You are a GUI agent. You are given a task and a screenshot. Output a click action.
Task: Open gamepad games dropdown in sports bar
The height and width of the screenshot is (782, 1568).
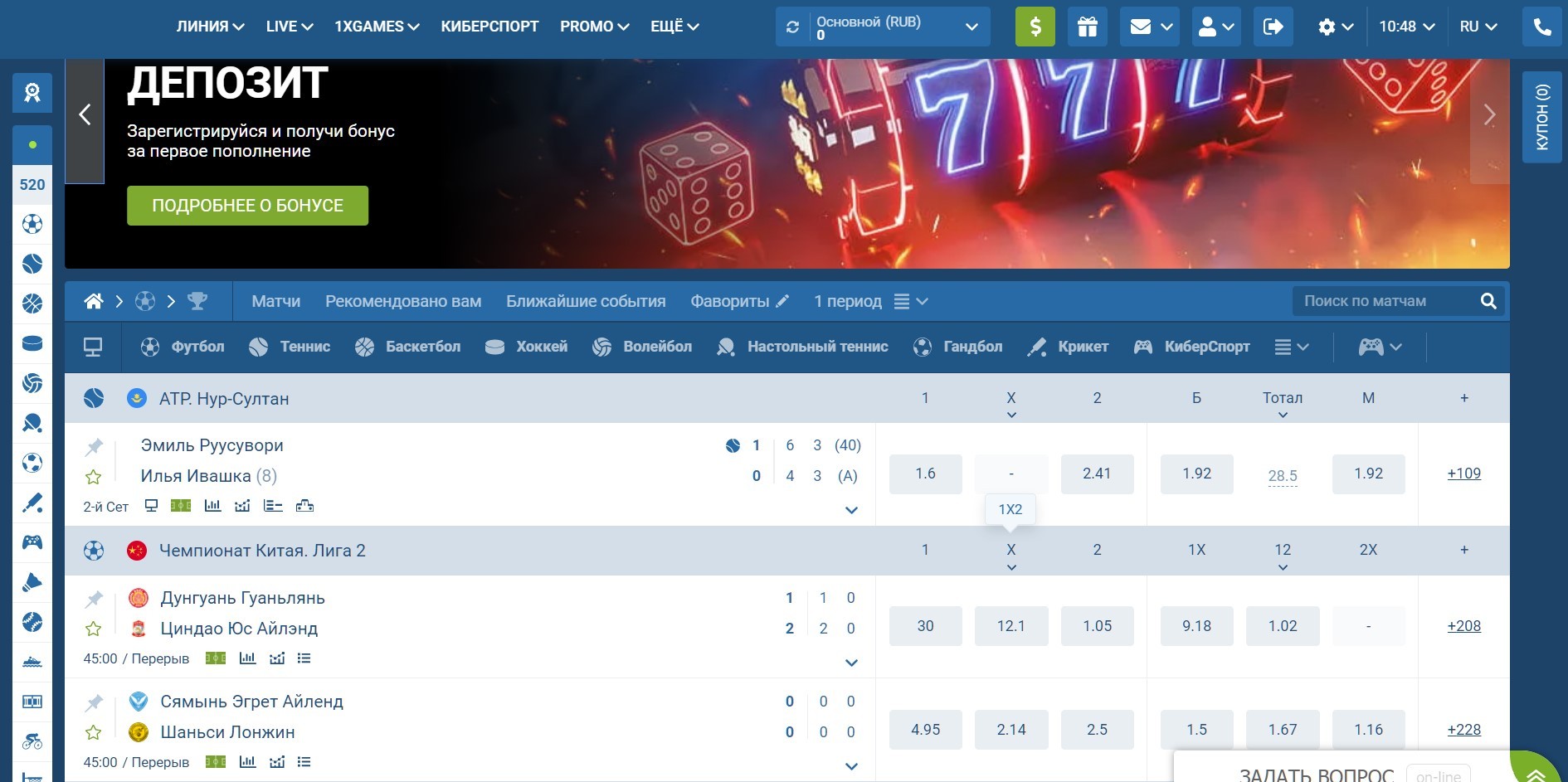click(x=1380, y=347)
